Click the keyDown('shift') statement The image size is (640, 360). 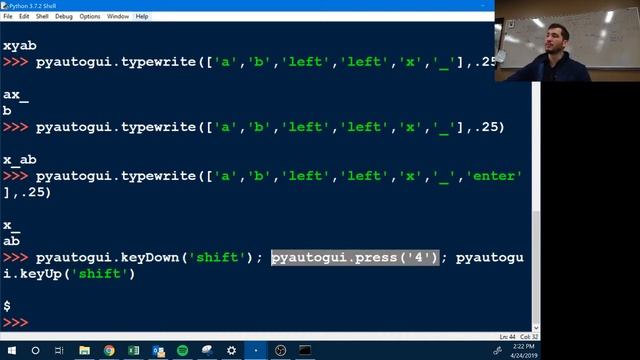tap(145, 258)
